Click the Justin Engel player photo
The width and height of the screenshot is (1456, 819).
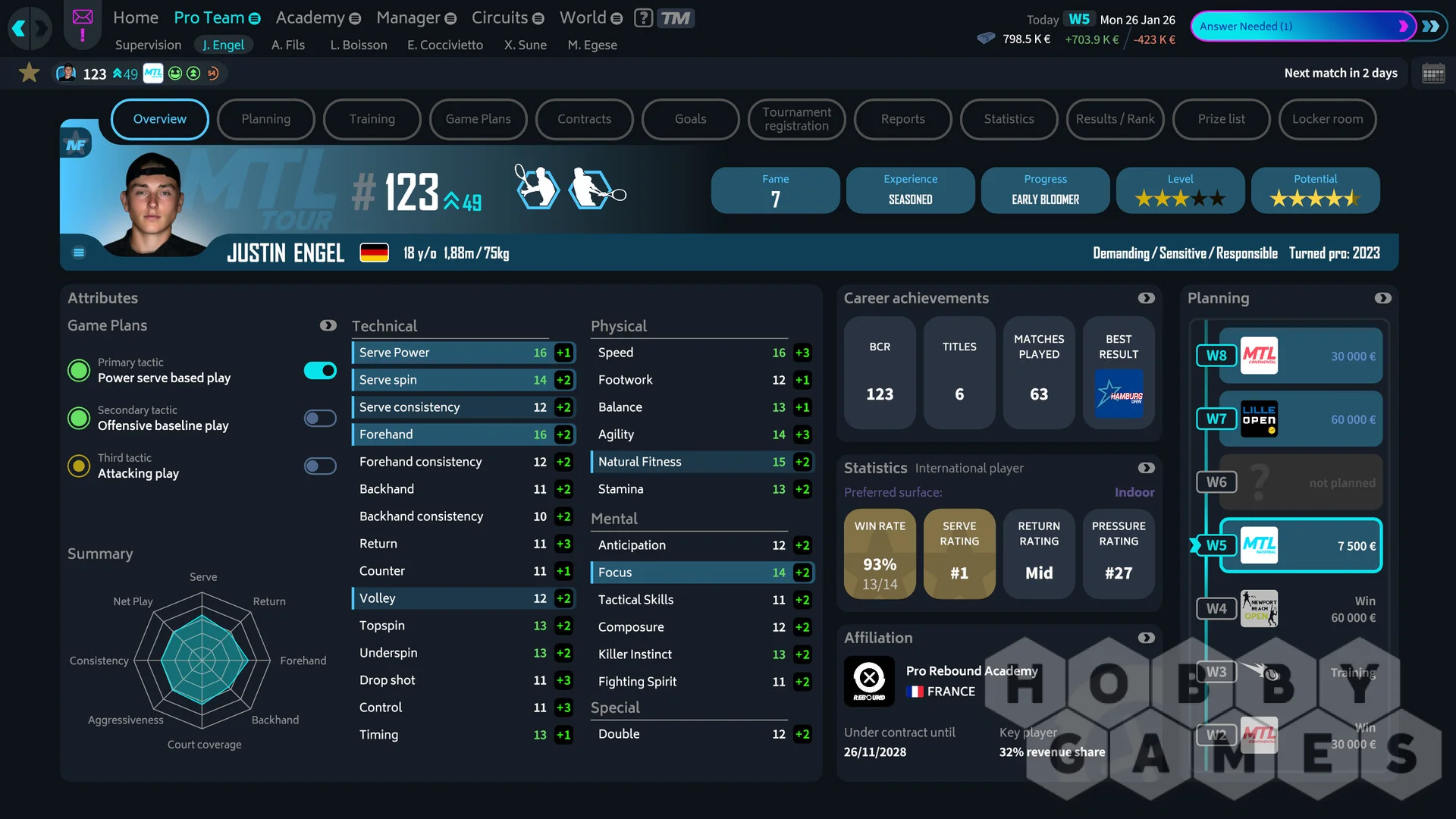[x=154, y=203]
